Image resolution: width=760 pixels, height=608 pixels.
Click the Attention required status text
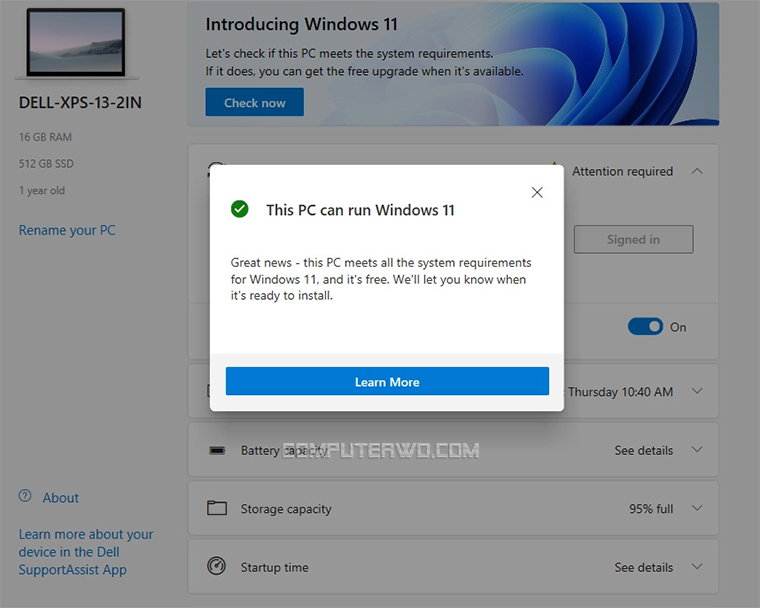622,171
